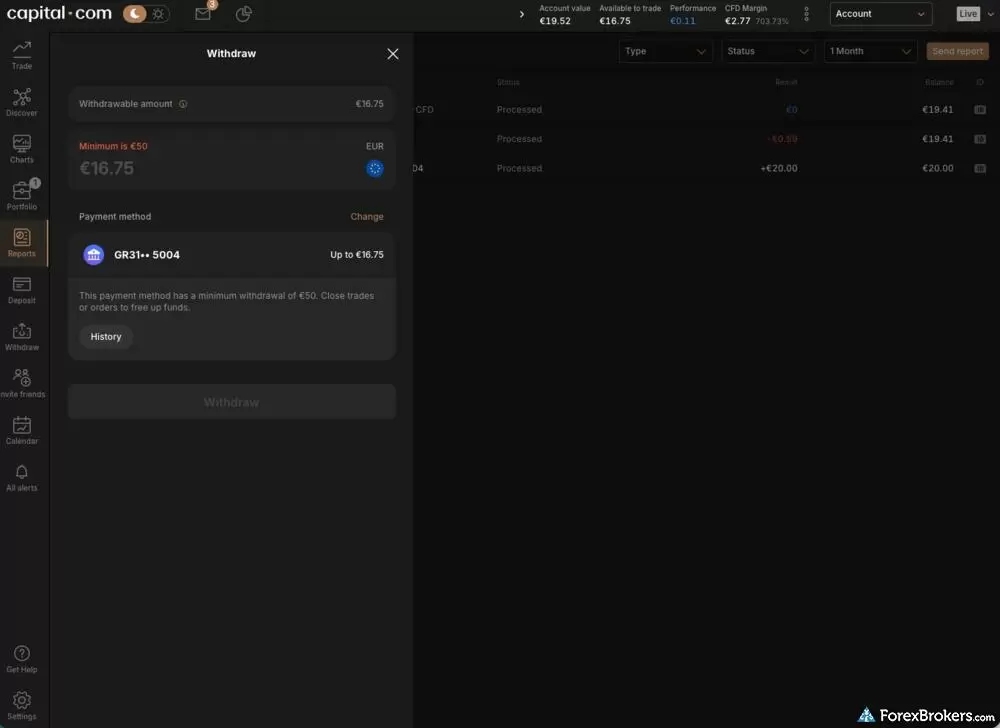Open the messages envelope icon
The height and width of the screenshot is (728, 1000).
pos(203,13)
